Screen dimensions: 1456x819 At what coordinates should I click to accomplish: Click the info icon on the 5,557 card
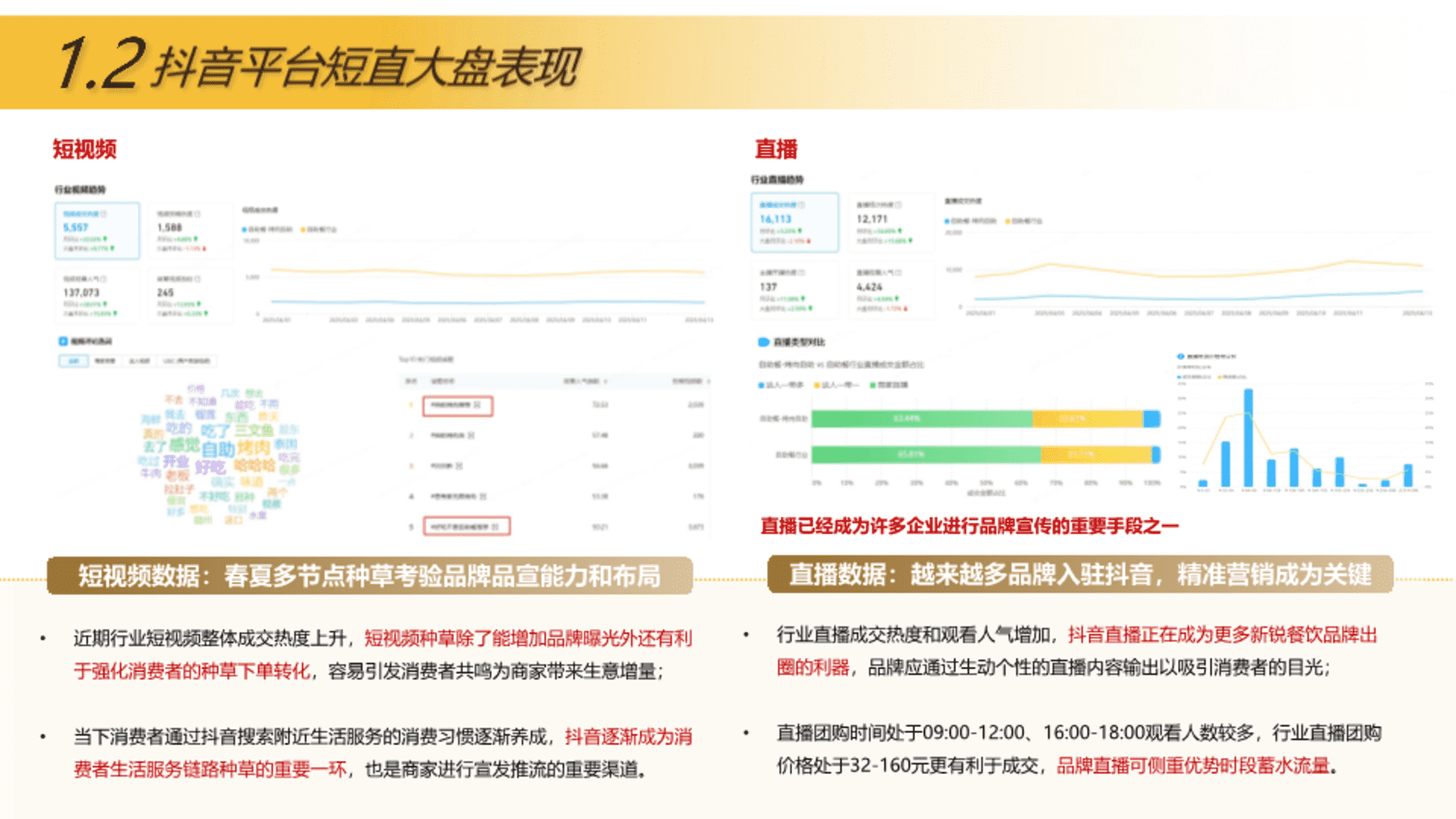coord(104,215)
